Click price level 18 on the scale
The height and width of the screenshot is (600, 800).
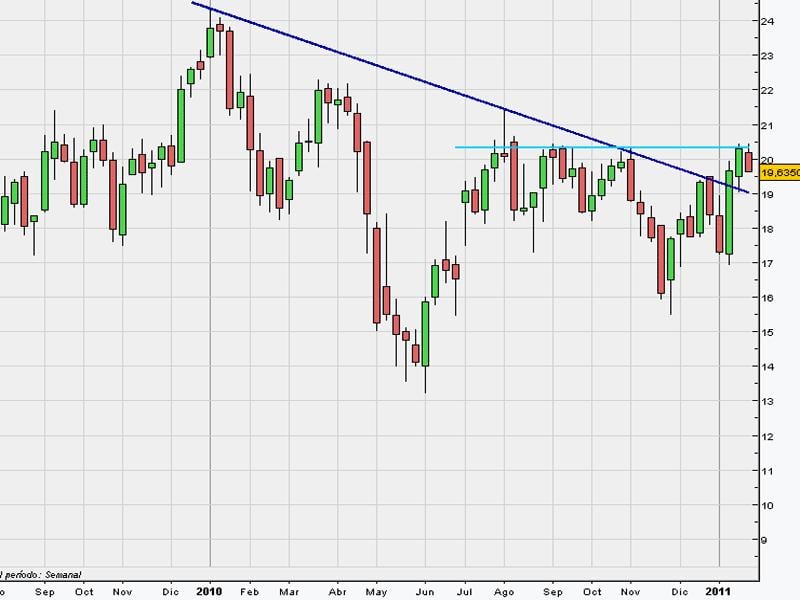[x=767, y=229]
